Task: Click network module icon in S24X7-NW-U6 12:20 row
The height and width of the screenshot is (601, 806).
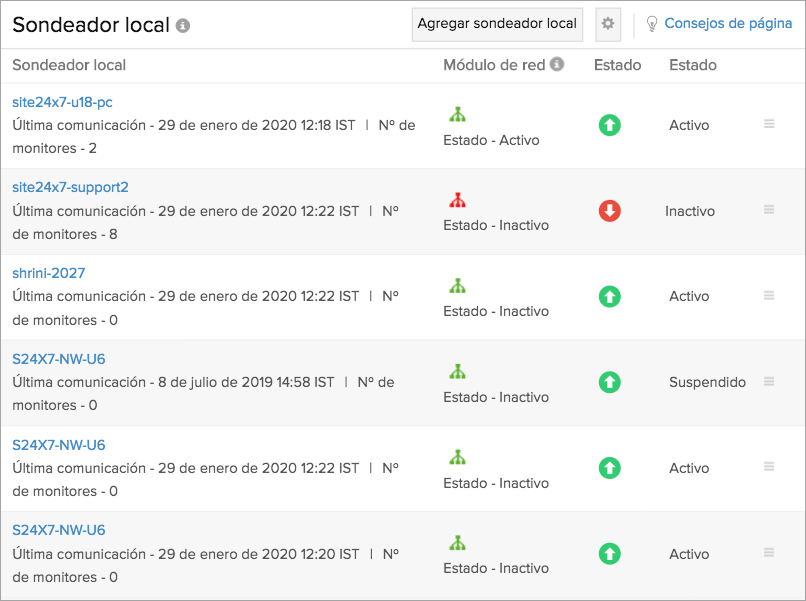Action: pos(457,543)
